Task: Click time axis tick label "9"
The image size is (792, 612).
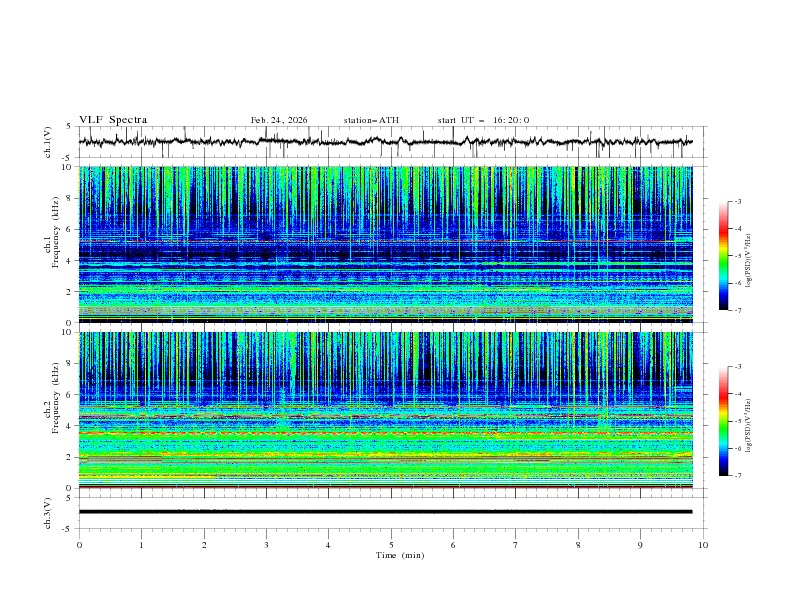Action: (x=640, y=545)
